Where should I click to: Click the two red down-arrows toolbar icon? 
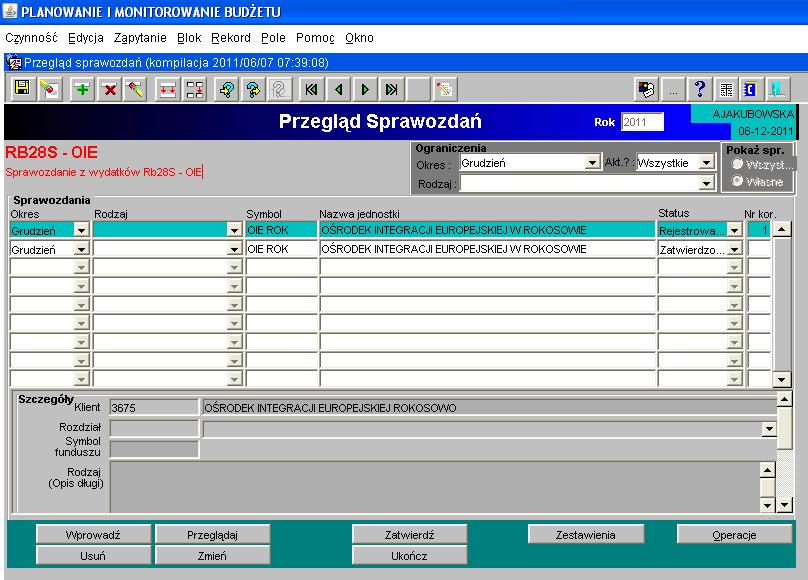coord(167,89)
